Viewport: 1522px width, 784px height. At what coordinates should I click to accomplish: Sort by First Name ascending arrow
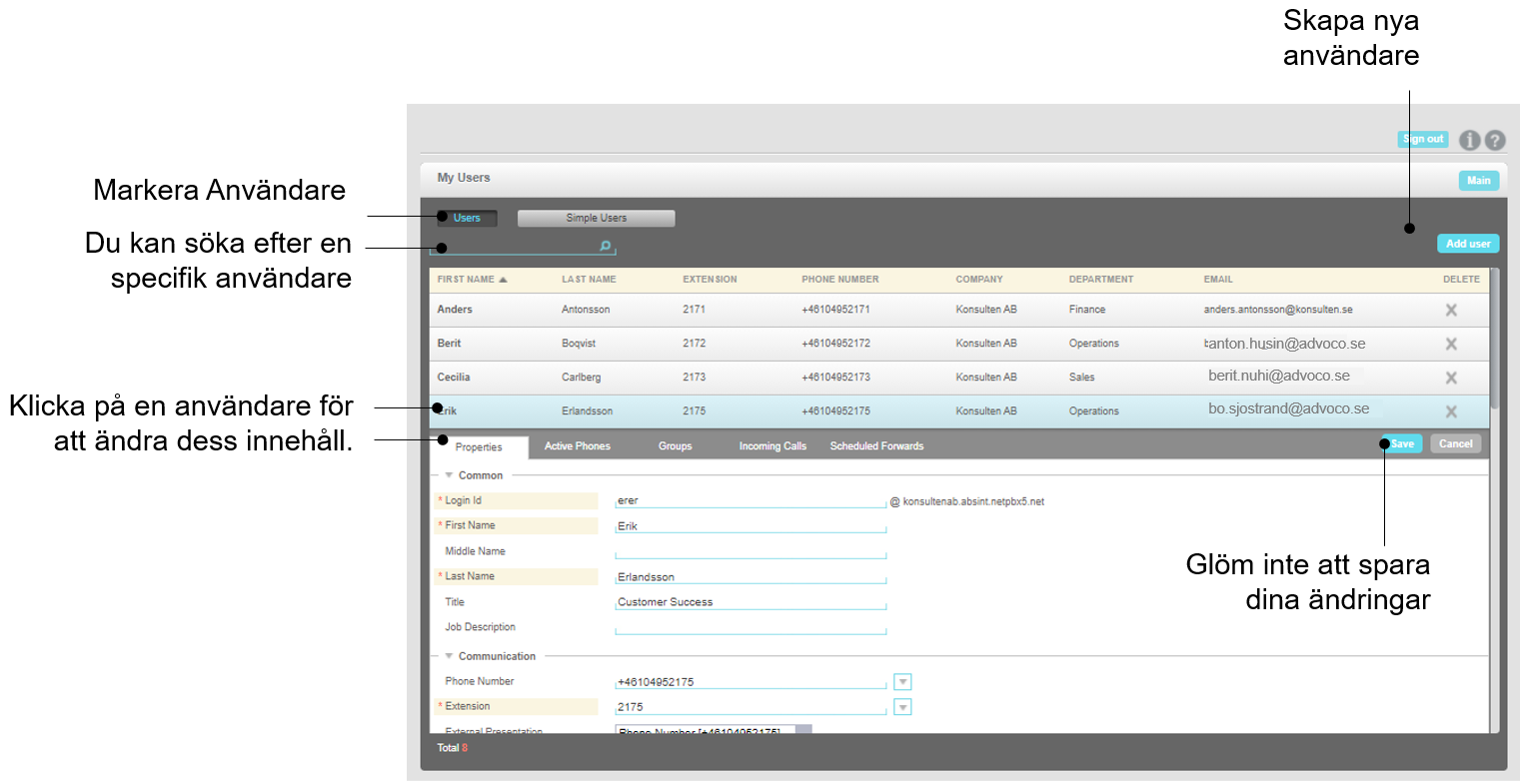tap(504, 280)
